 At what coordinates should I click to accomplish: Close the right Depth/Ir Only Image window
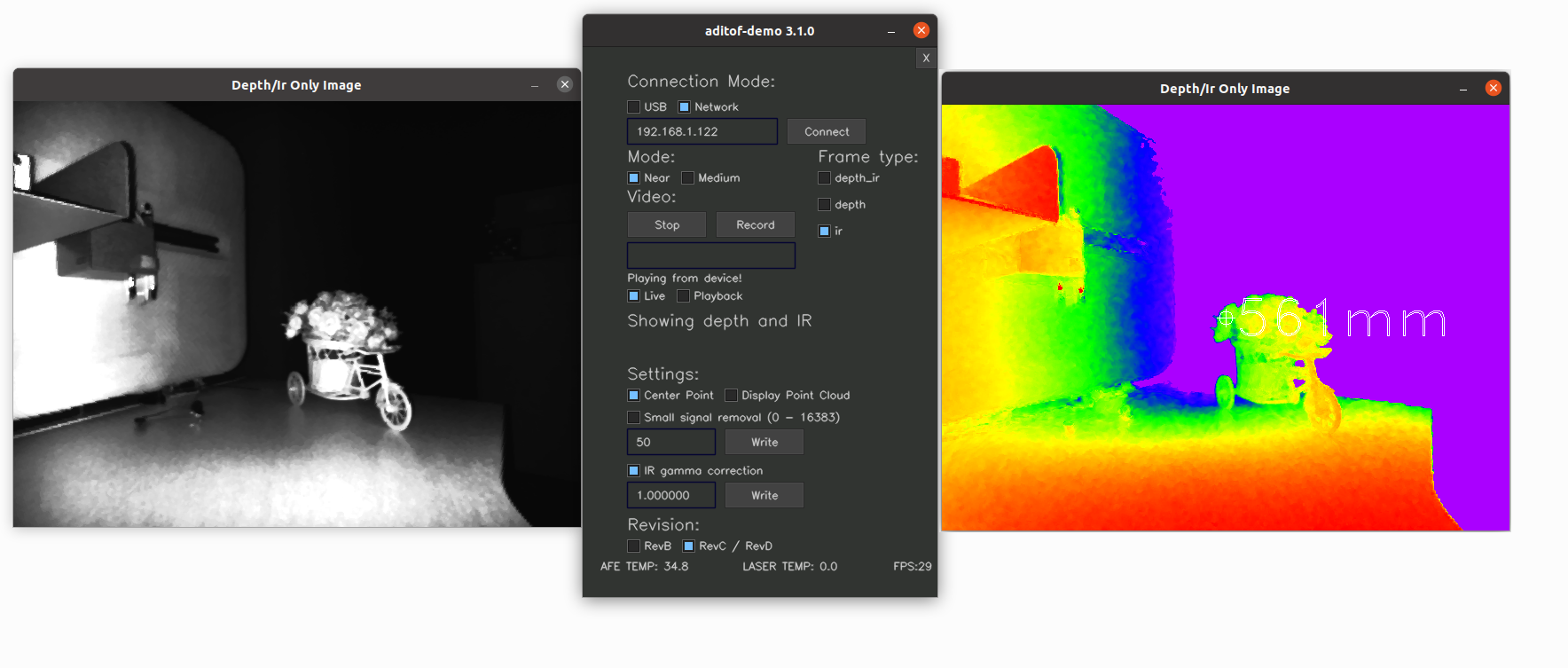[x=1494, y=88]
